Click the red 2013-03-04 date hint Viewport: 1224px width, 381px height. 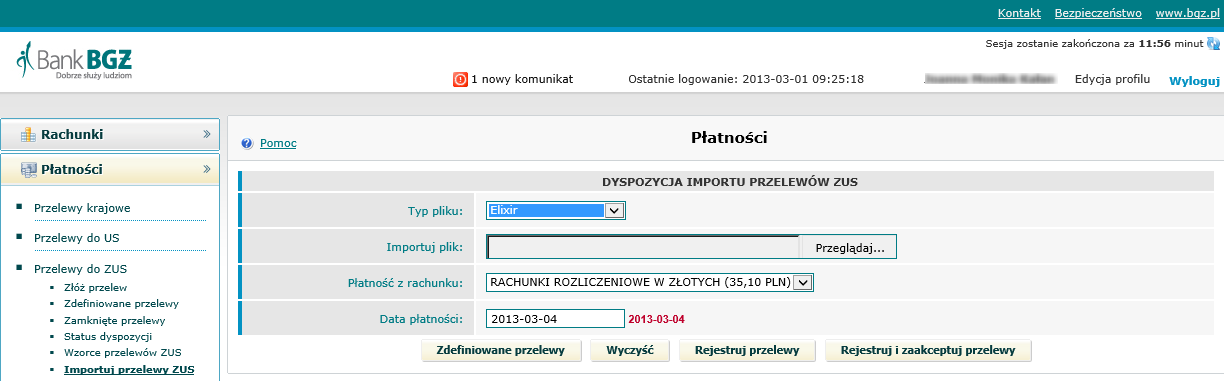(x=656, y=319)
